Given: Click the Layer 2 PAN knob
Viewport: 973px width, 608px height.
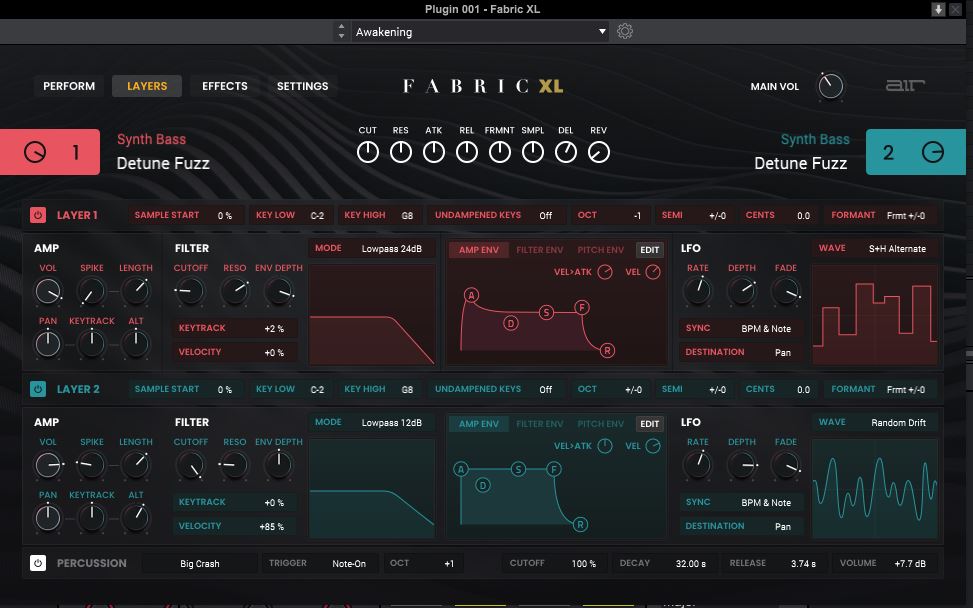Looking at the screenshot, I should [x=48, y=518].
